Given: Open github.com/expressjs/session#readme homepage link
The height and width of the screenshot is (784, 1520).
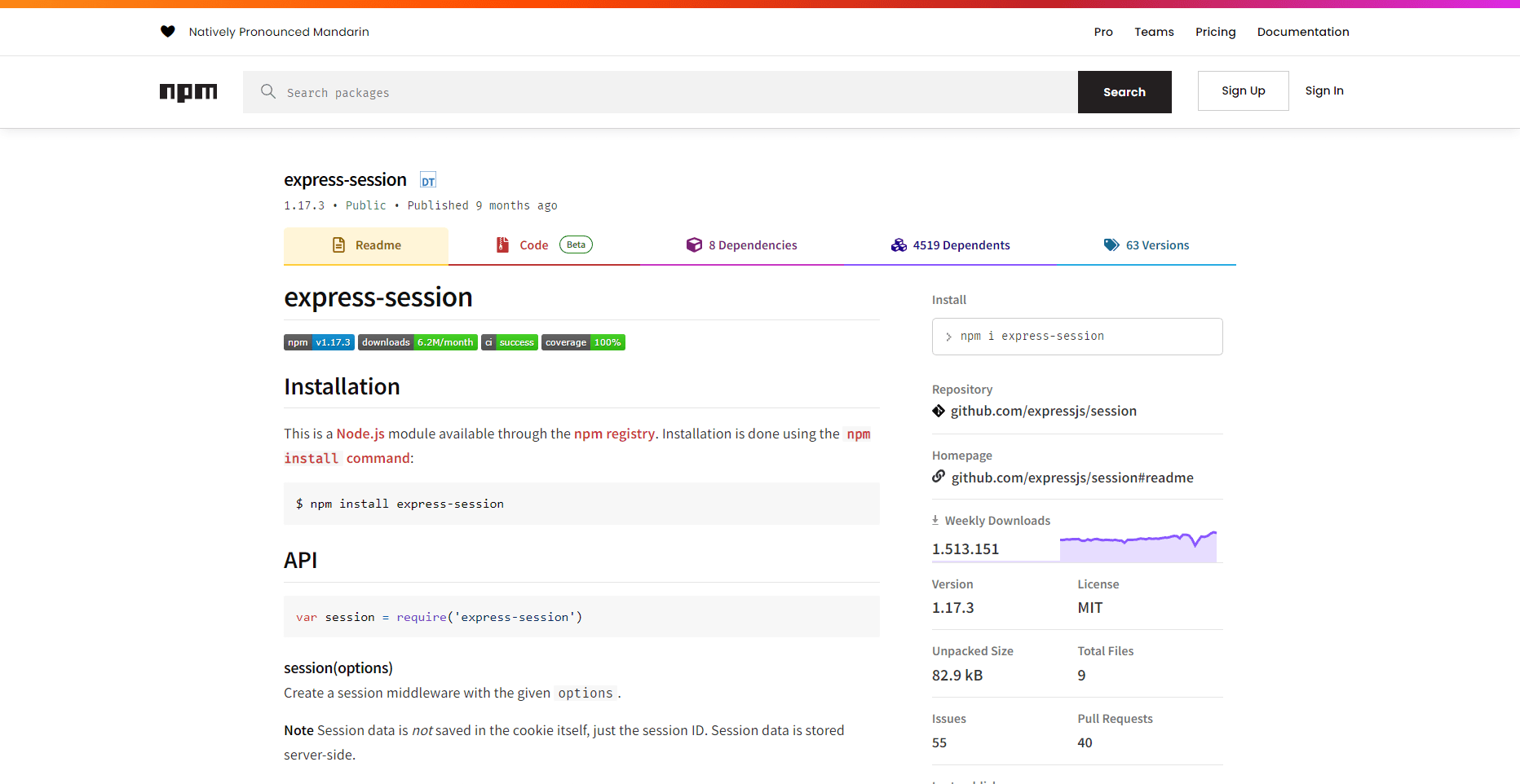Looking at the screenshot, I should tap(1072, 478).
